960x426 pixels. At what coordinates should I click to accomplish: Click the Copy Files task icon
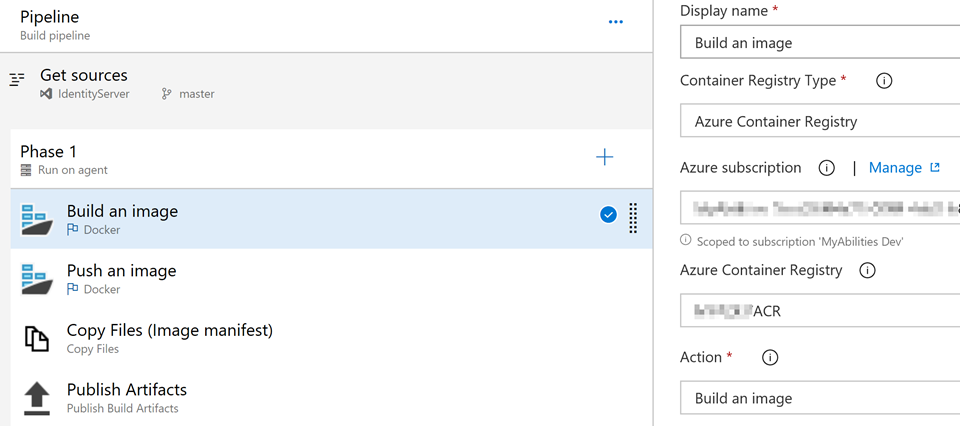pos(37,339)
